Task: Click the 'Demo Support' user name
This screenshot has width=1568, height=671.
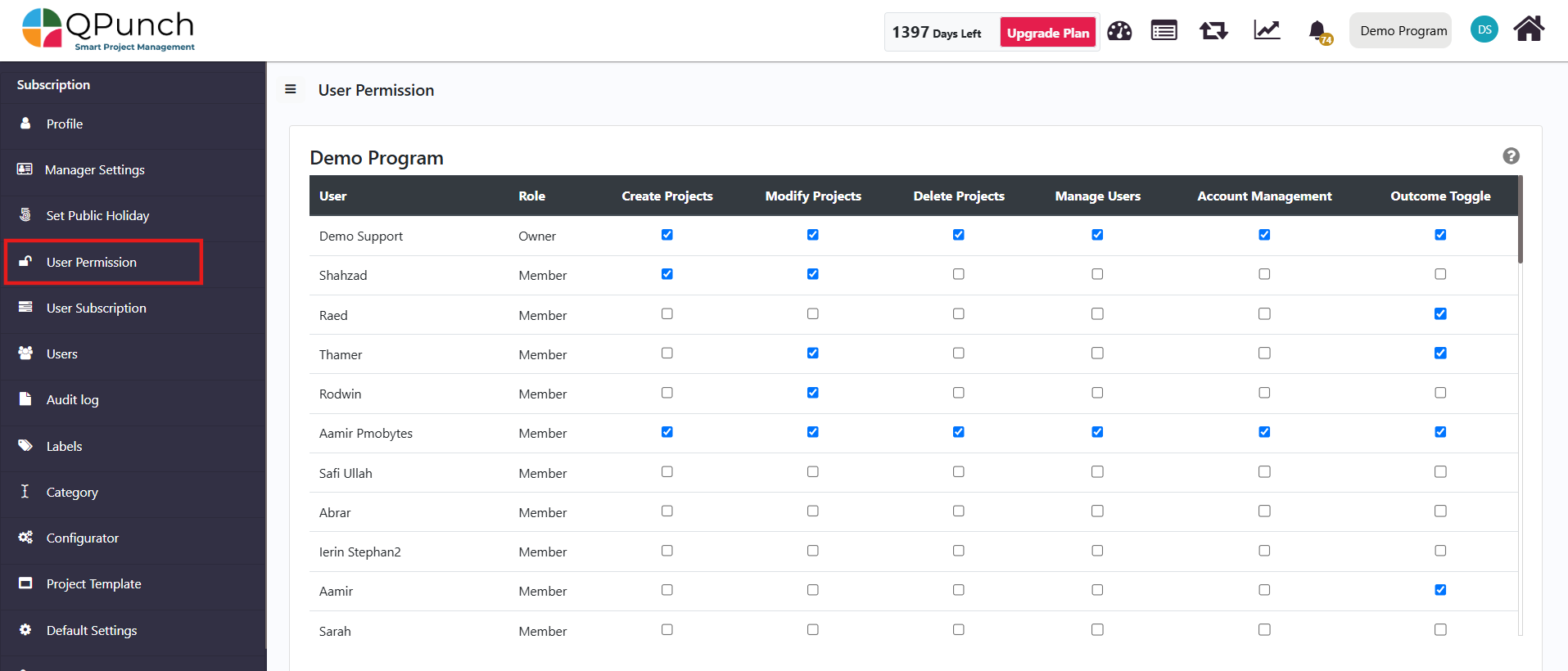Action: point(361,236)
